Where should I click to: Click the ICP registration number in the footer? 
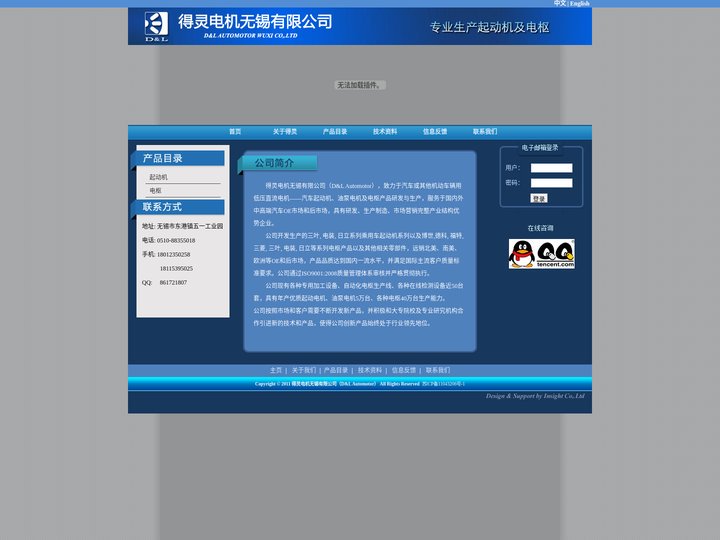444,384
